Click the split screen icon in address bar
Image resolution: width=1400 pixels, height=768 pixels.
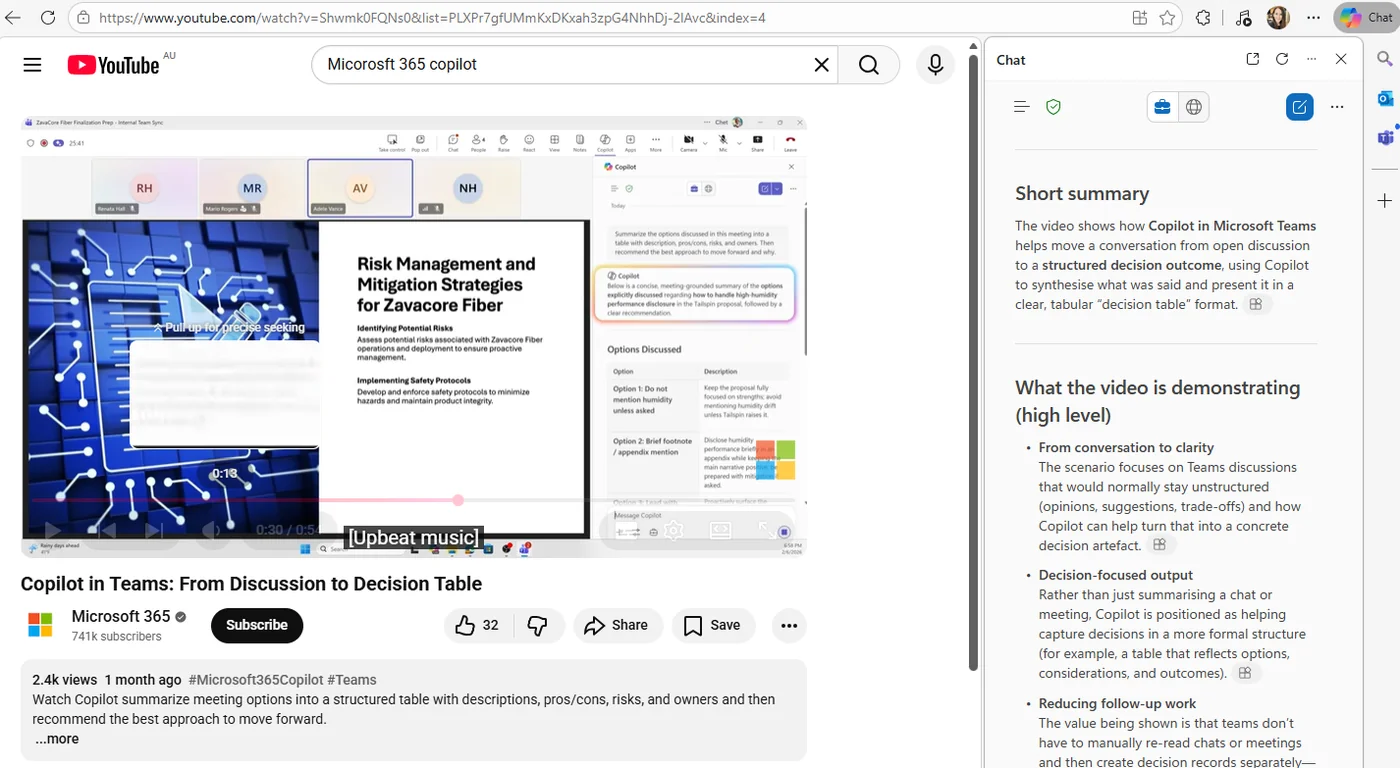1139,18
